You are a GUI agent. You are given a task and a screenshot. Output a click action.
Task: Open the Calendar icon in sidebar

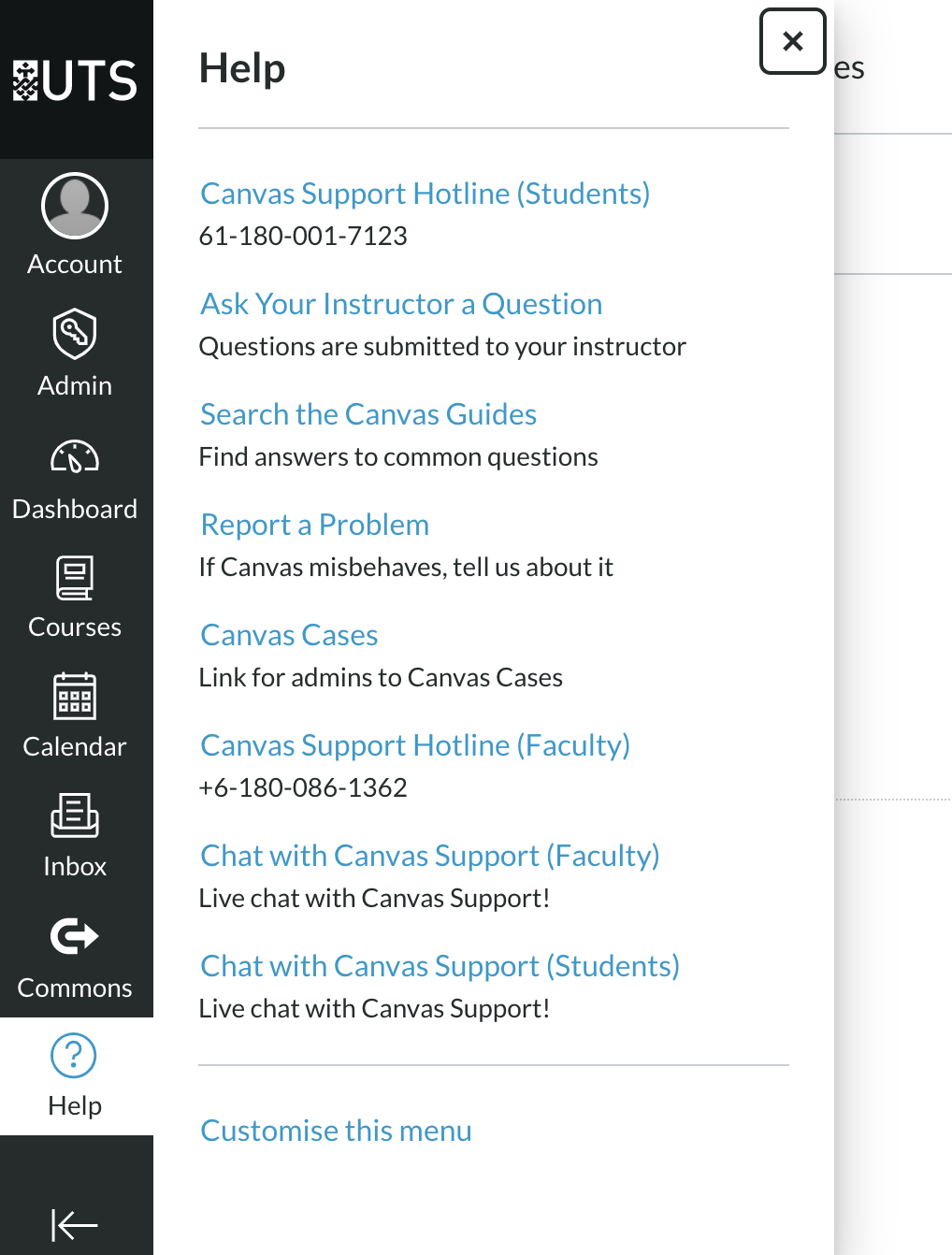point(75,697)
